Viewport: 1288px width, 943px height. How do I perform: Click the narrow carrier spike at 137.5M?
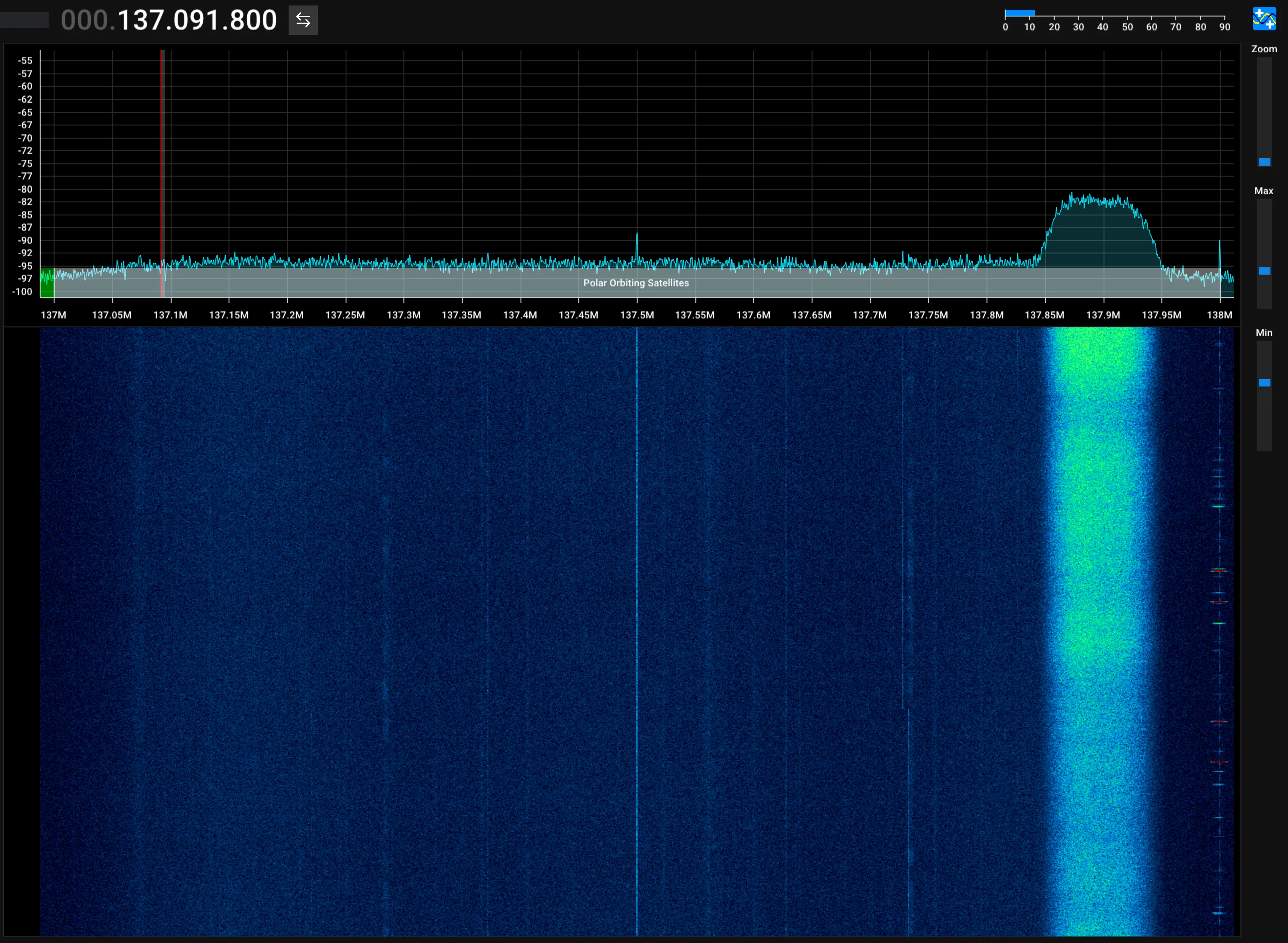tap(637, 248)
